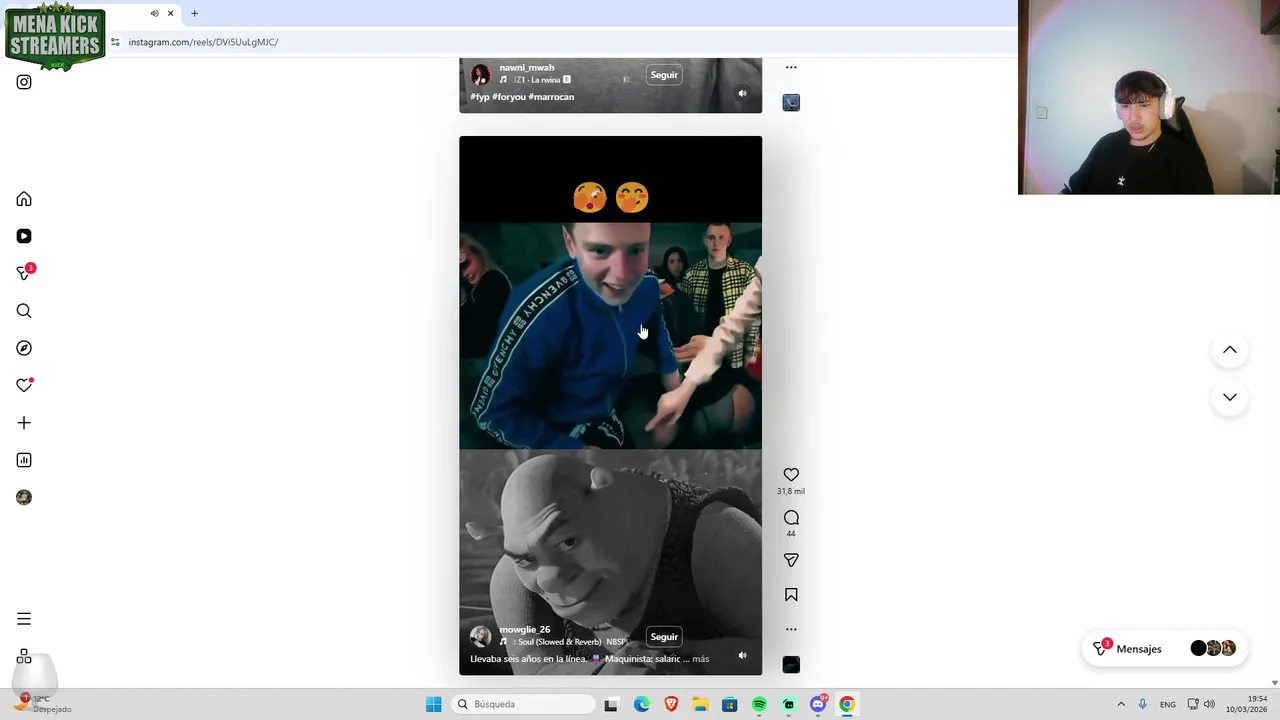The image size is (1280, 720).
Task: Click microphone icon in system tray
Action: (x=1142, y=705)
